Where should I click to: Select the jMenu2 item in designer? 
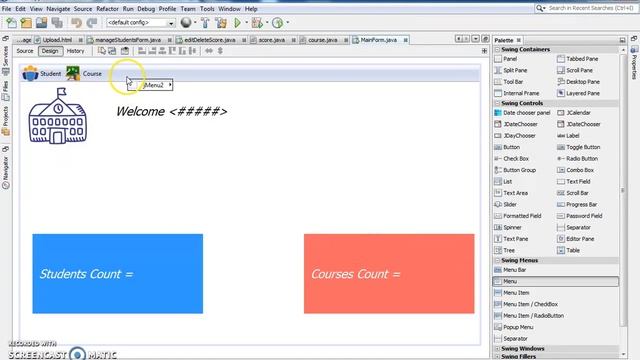150,85
